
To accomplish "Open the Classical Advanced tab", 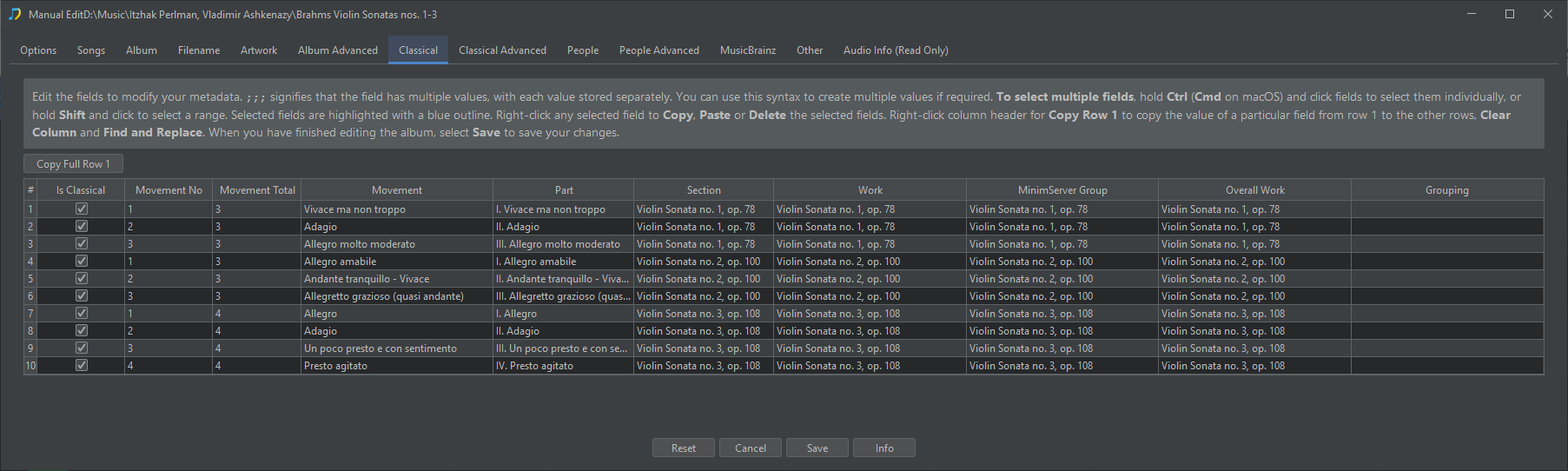I will point(502,50).
